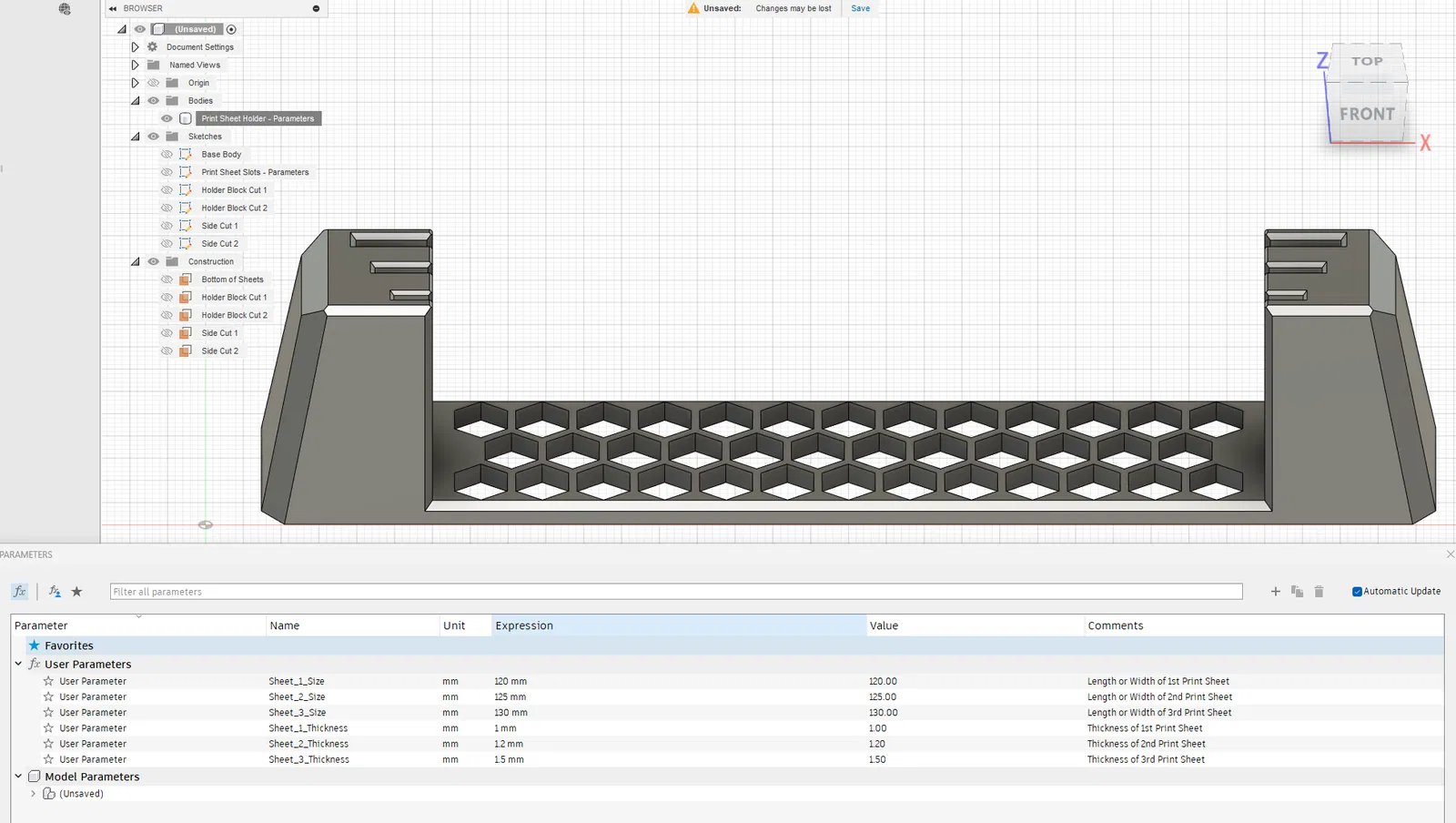Expand the Named Views node
The image size is (1456, 823).
pyautogui.click(x=135, y=65)
